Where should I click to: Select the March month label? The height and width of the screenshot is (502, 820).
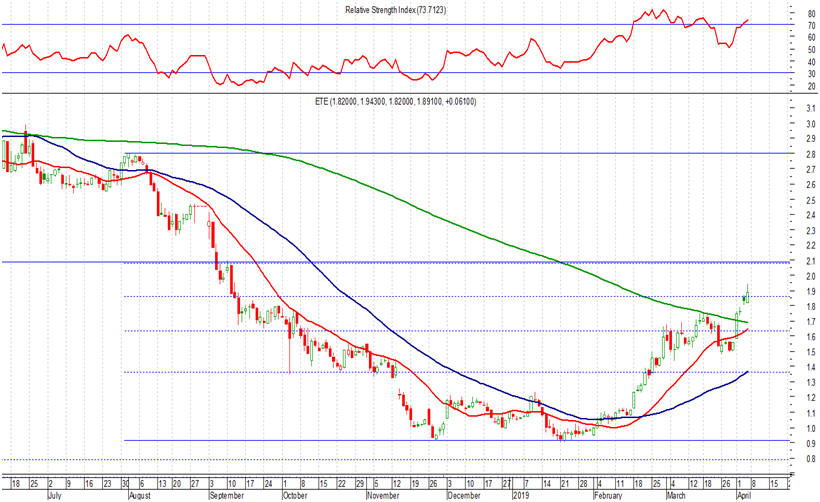pos(676,495)
